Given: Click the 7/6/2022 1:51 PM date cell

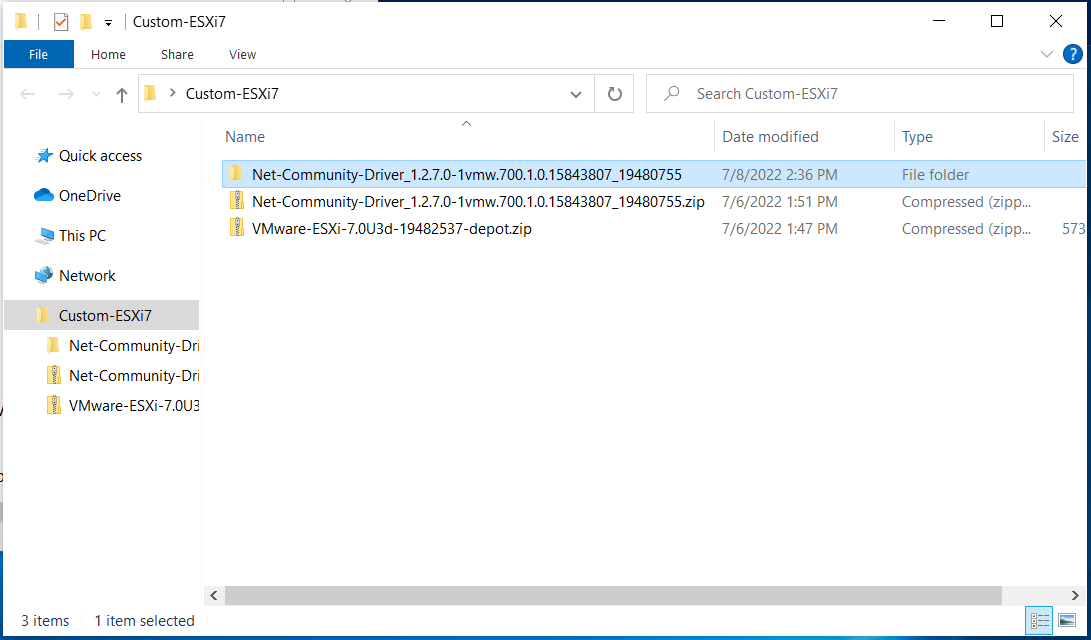Looking at the screenshot, I should click(779, 202).
